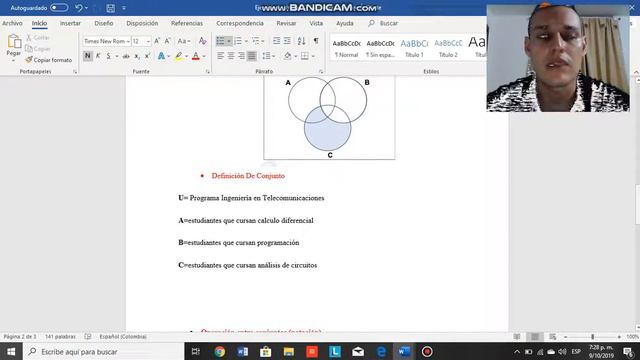Toggle the Autoguardado switch
Image resolution: width=640 pixels, height=360 pixels.
click(59, 8)
